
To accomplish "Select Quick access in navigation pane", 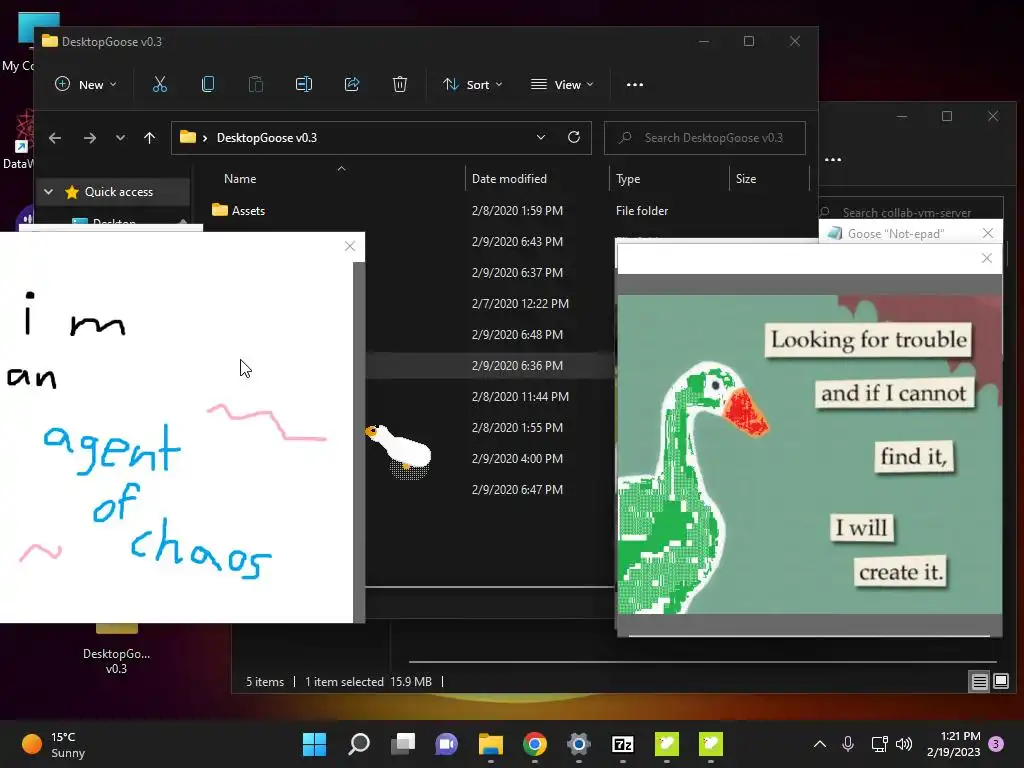I will (119, 192).
